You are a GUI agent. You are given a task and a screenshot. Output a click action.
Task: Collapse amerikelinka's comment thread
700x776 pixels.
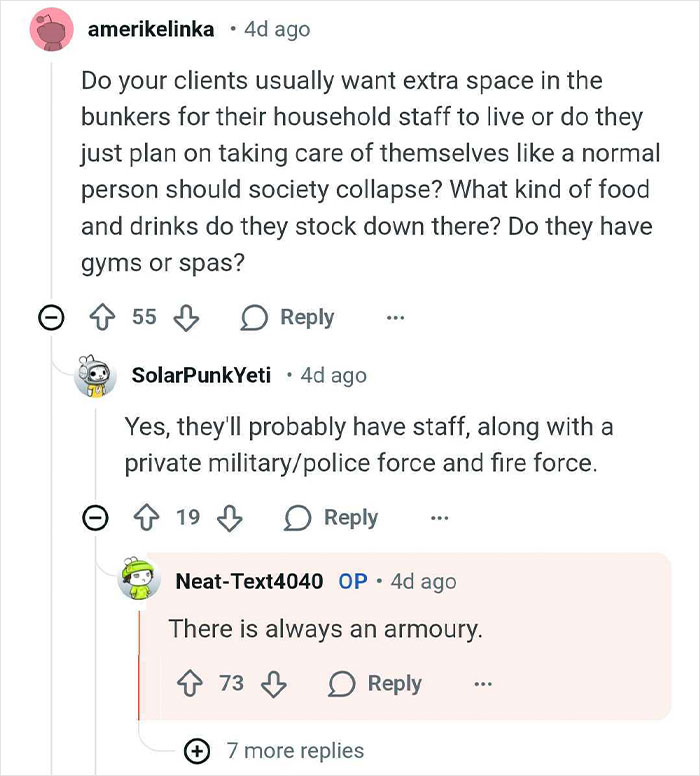pos(46,318)
